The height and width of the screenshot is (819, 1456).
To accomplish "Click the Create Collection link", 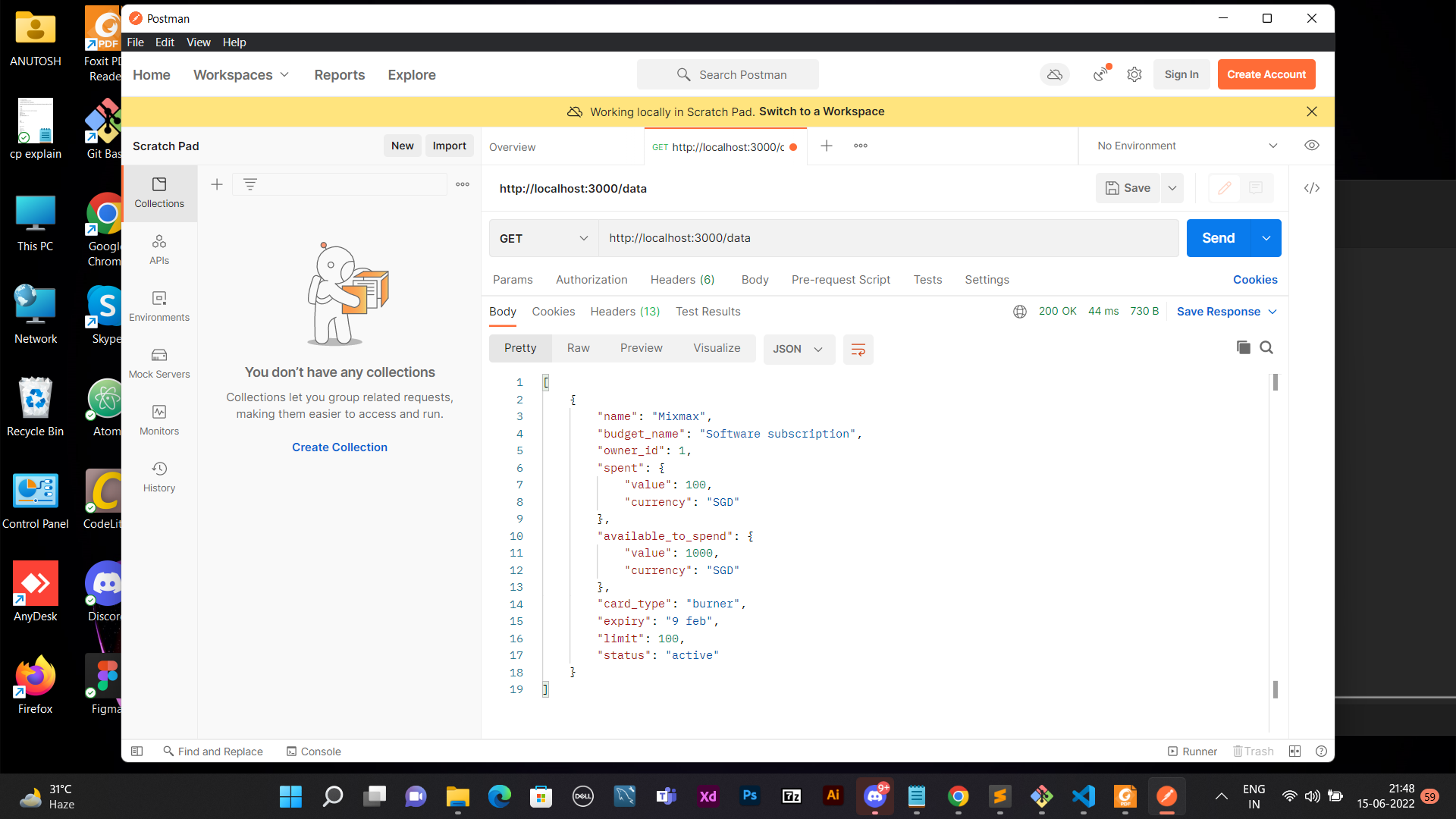I will [339, 447].
